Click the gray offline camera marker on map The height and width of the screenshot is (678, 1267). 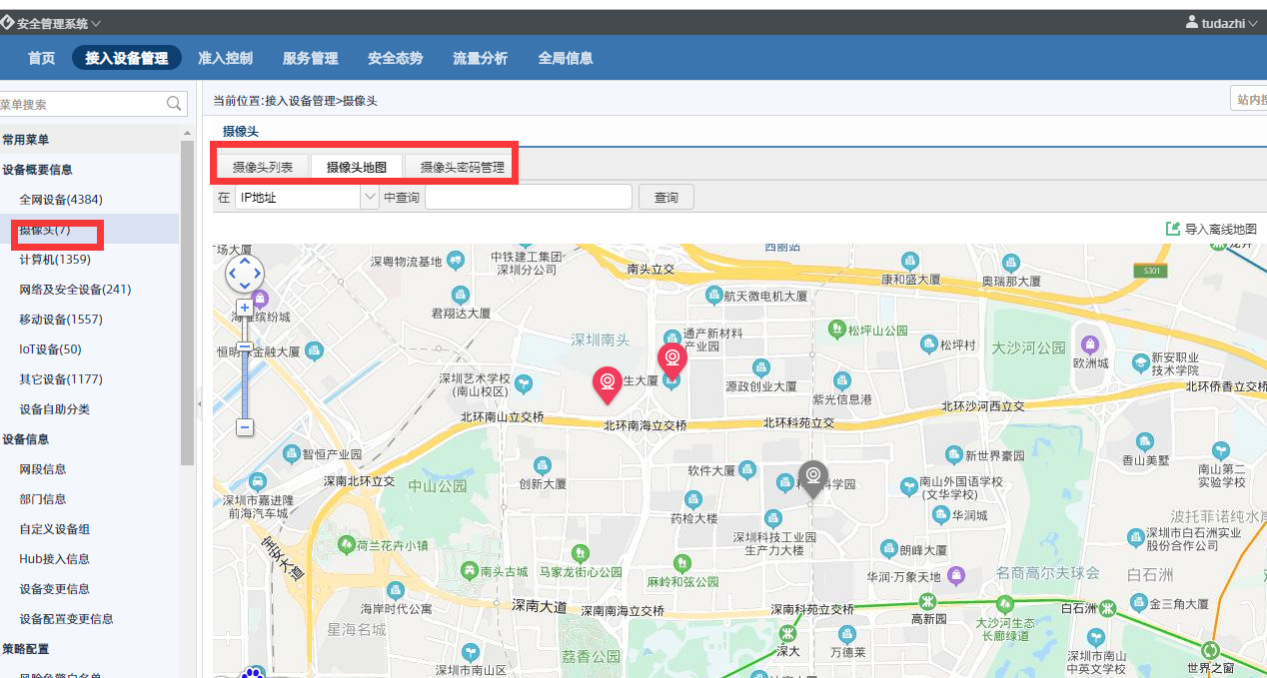(x=813, y=477)
